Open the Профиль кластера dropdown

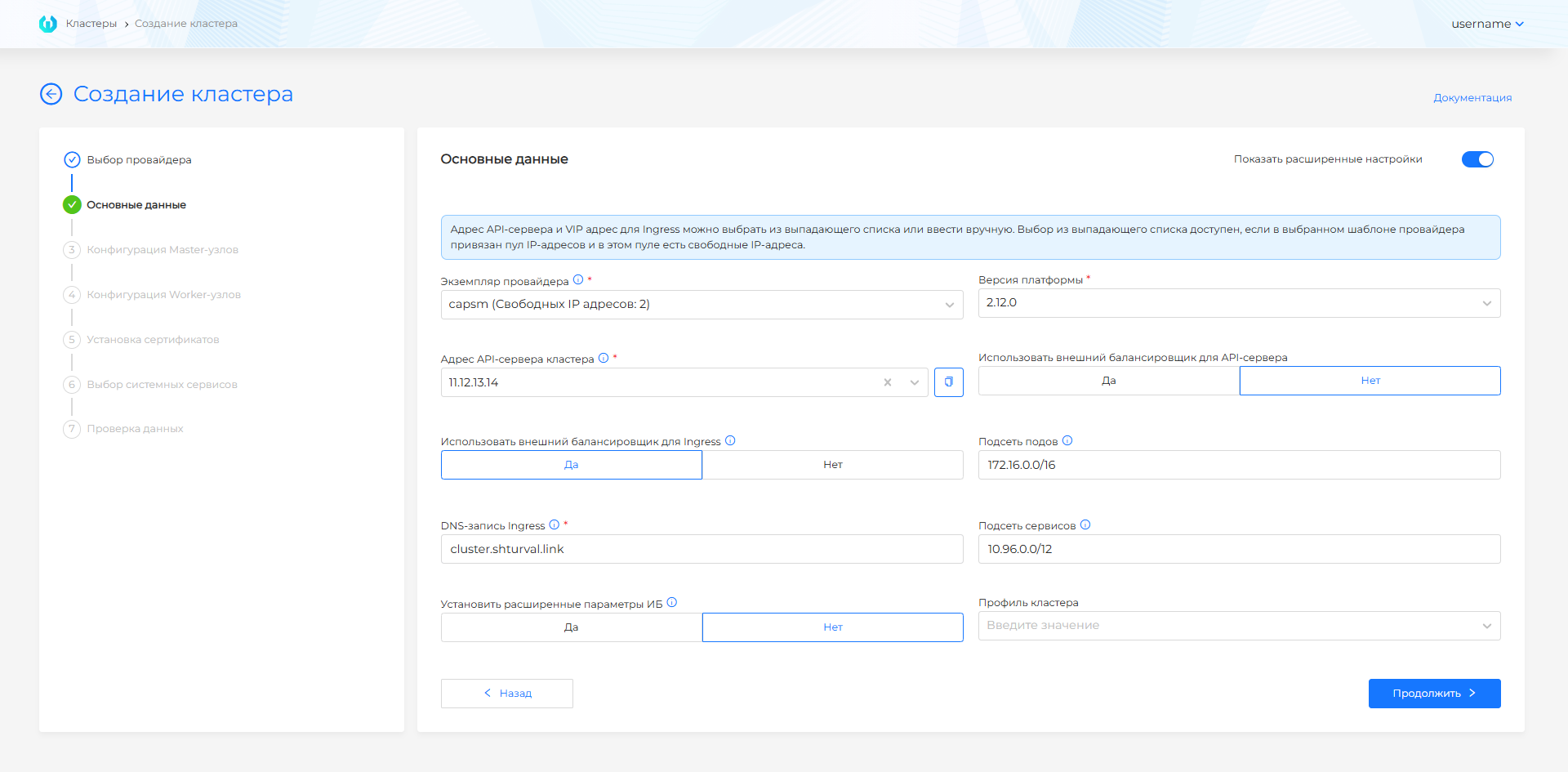1238,626
